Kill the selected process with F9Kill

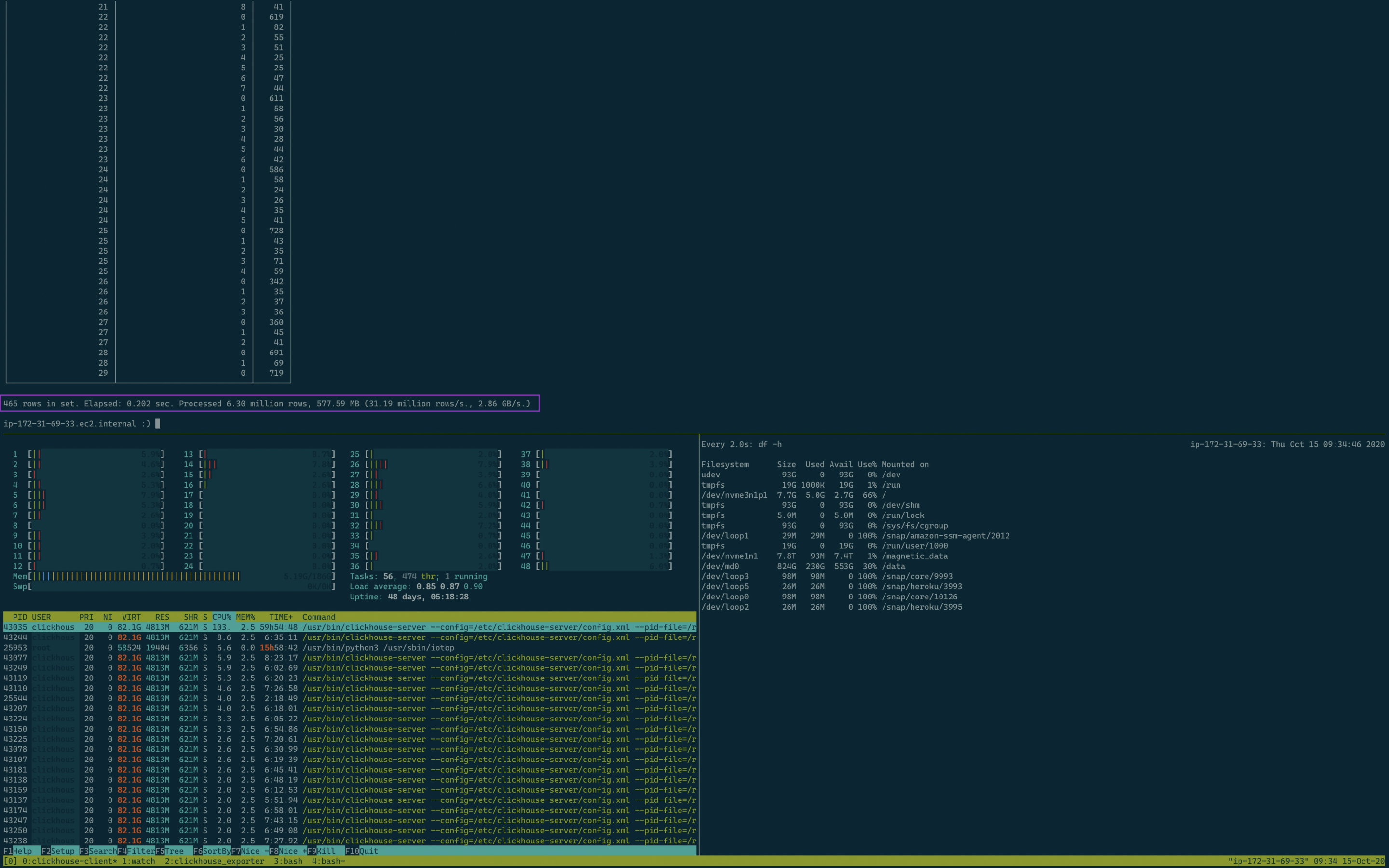[321, 851]
